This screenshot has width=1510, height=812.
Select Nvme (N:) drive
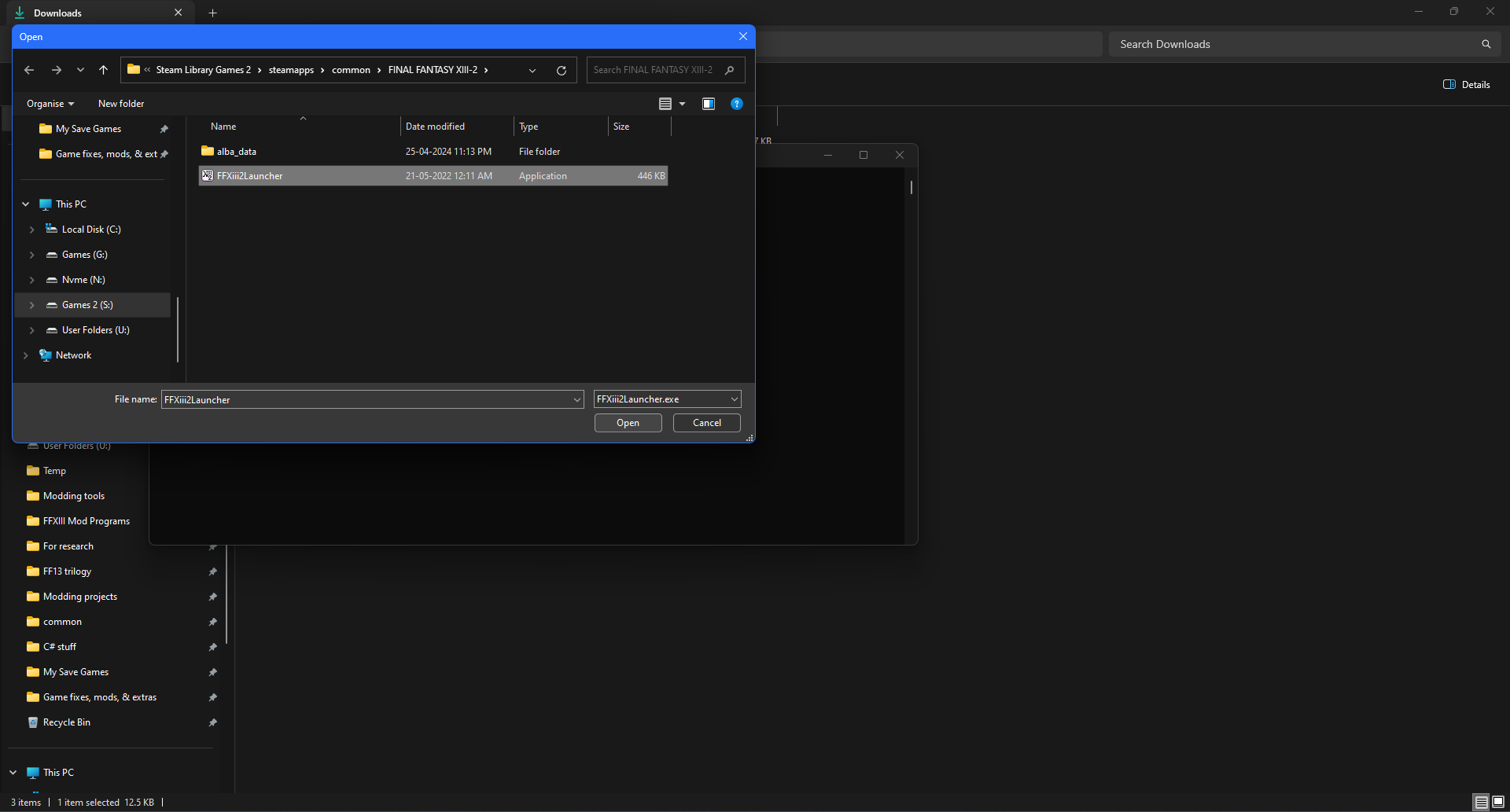(83, 280)
